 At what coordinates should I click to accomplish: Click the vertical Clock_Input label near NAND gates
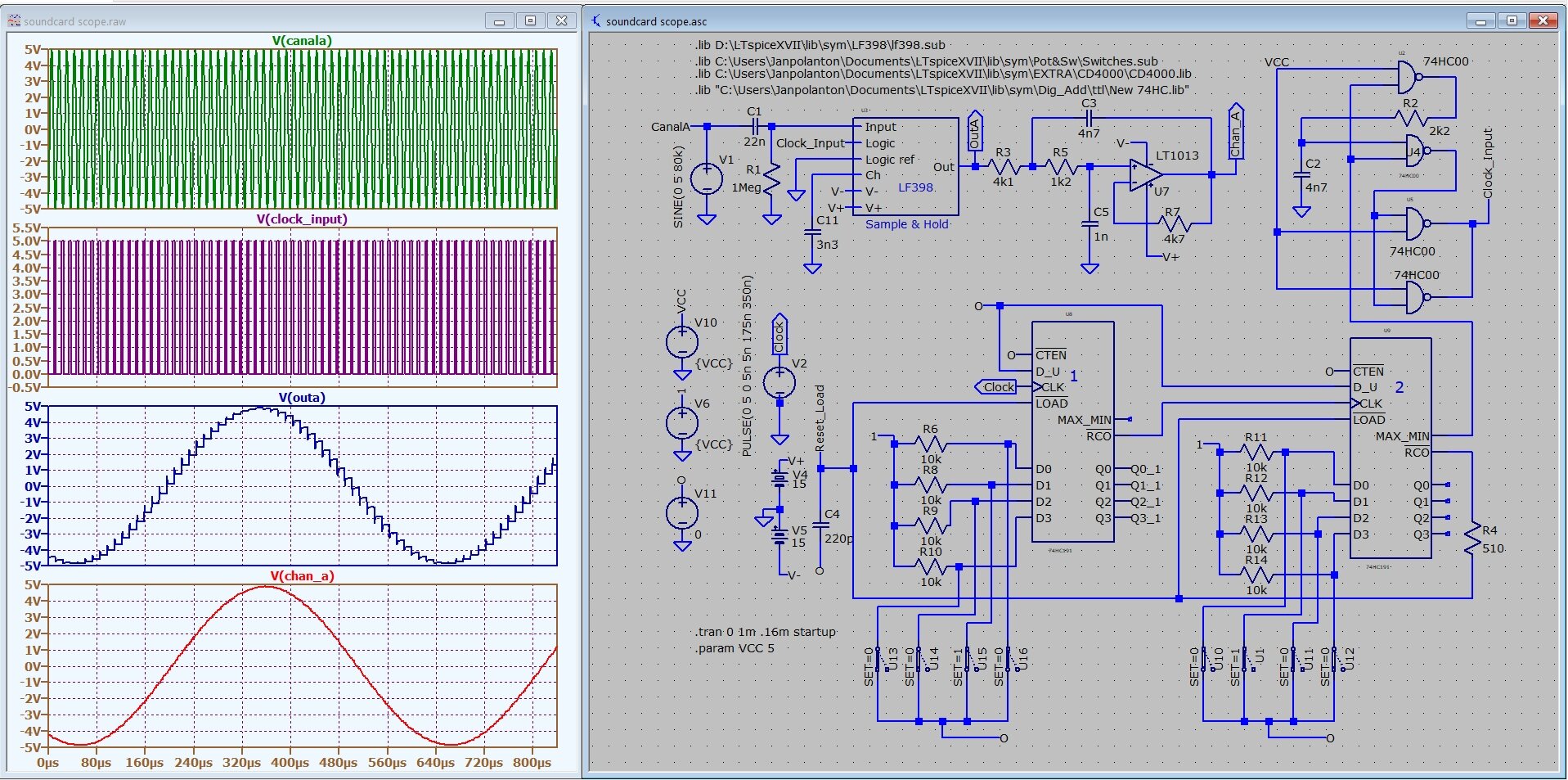[1488, 163]
